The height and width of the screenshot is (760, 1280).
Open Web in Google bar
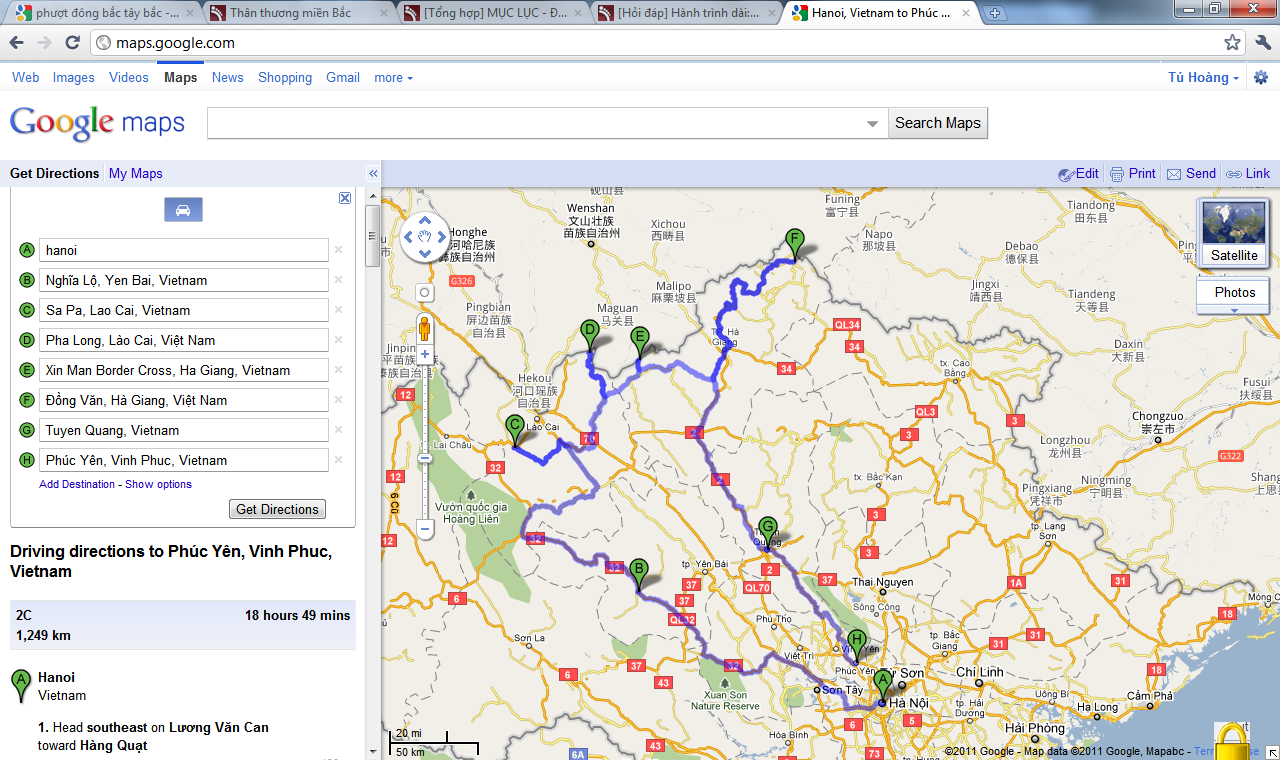click(26, 77)
